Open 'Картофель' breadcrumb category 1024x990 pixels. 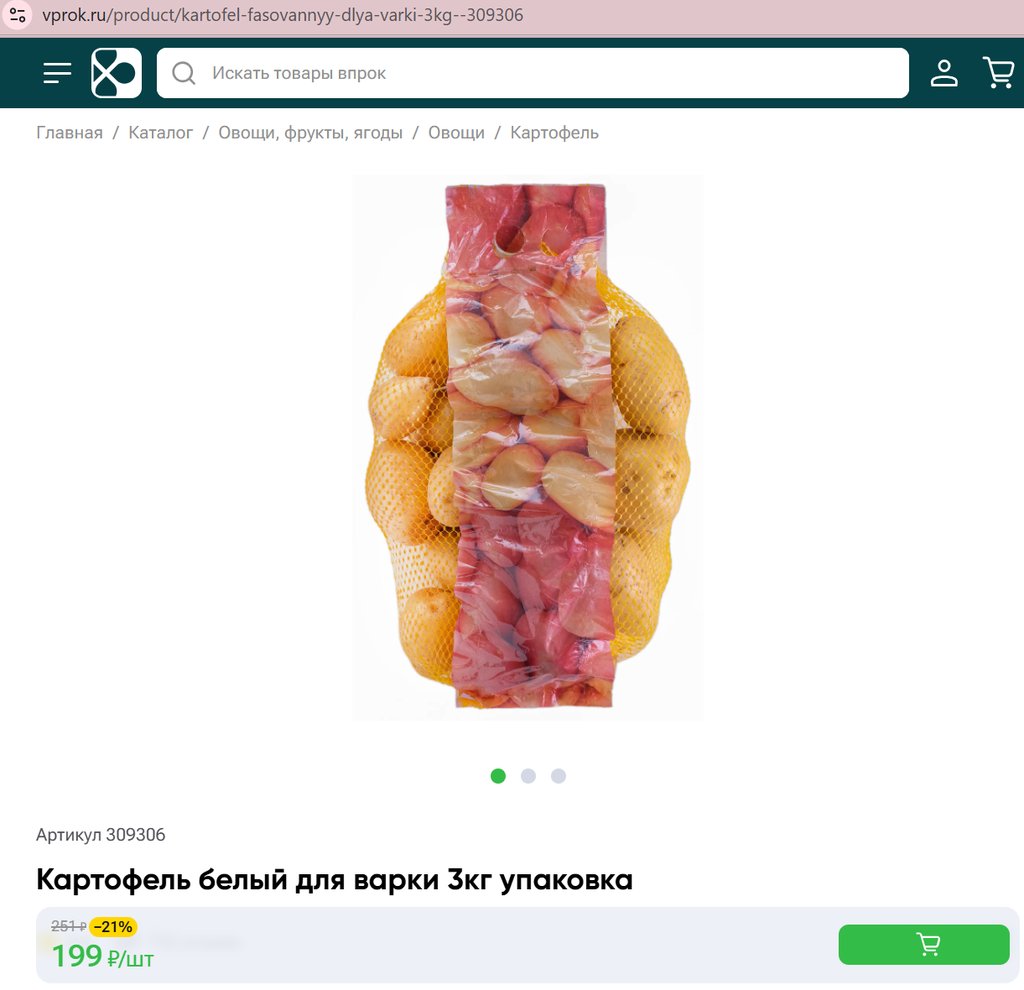(554, 133)
